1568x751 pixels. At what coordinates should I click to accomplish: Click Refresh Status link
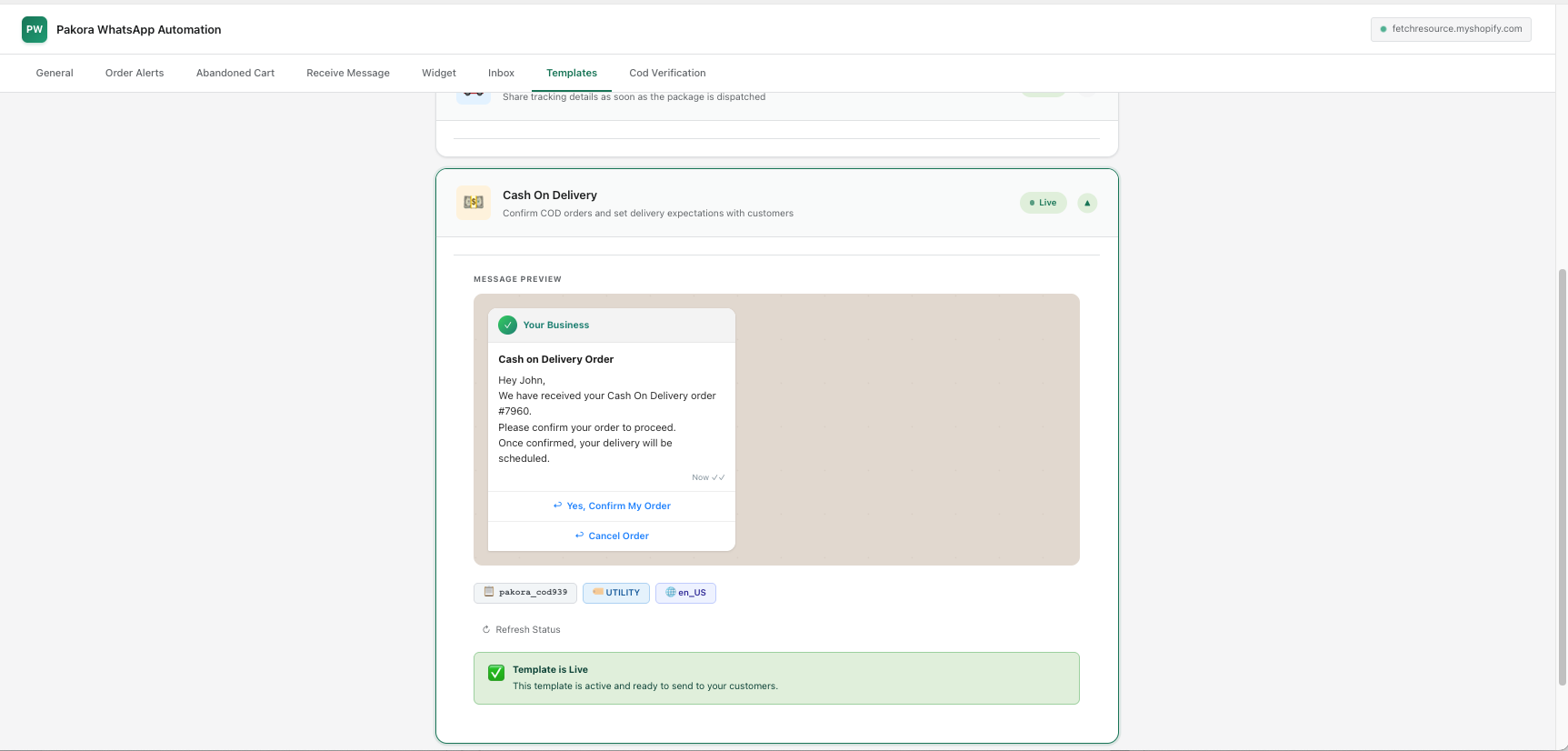click(522, 629)
